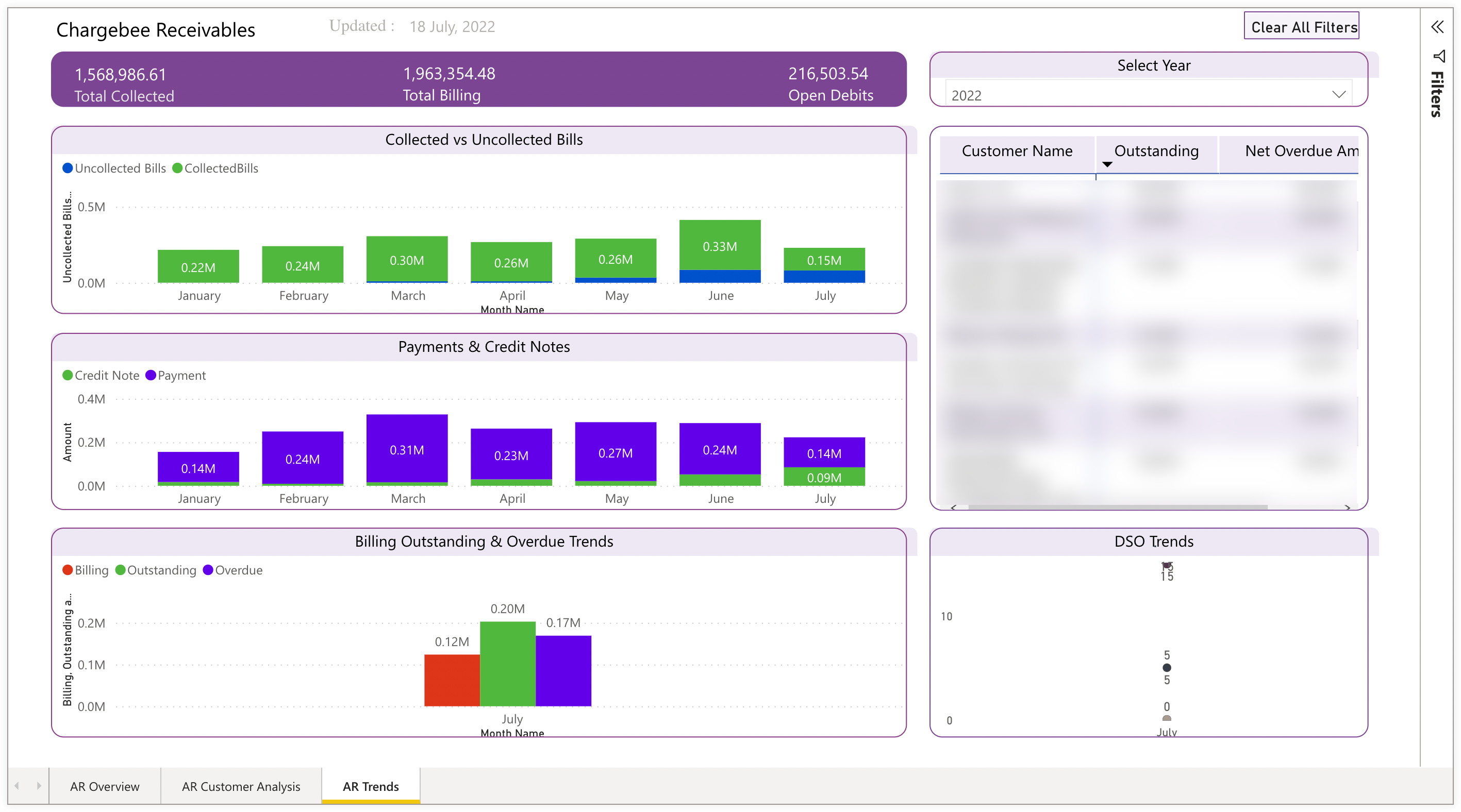Expand the collapsed Filters pane chevron
This screenshot has width=1461, height=812.
(1437, 27)
